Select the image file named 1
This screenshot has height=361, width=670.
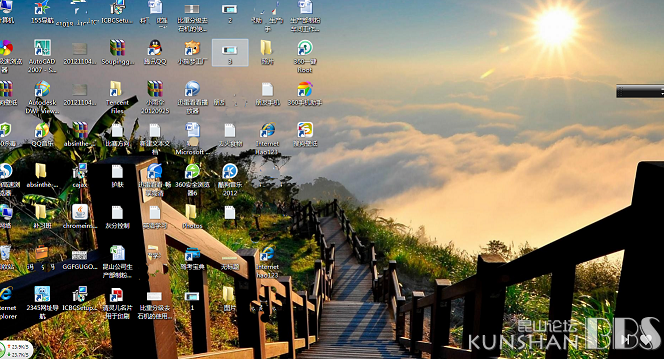pyautogui.click(x=192, y=300)
